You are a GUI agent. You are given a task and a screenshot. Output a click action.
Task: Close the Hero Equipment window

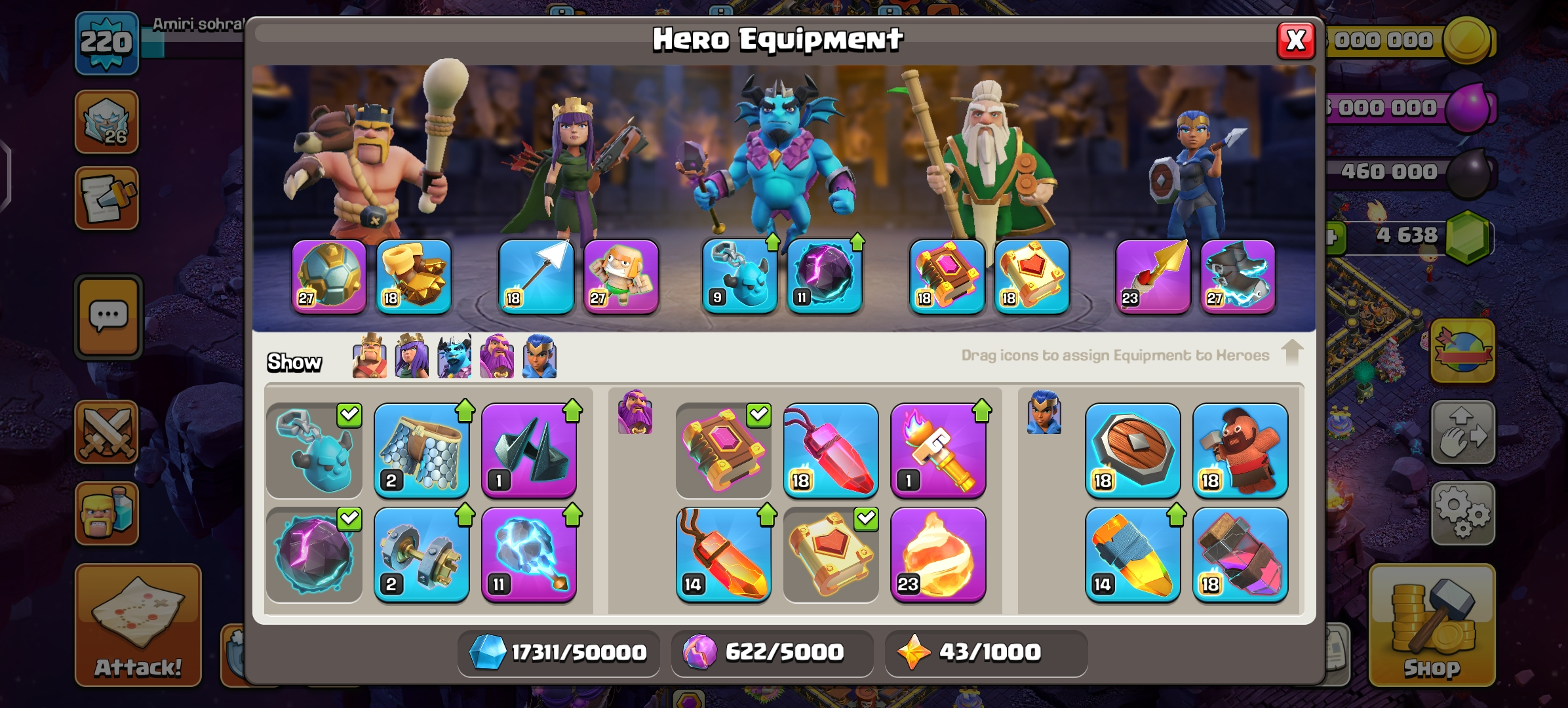tap(1296, 41)
